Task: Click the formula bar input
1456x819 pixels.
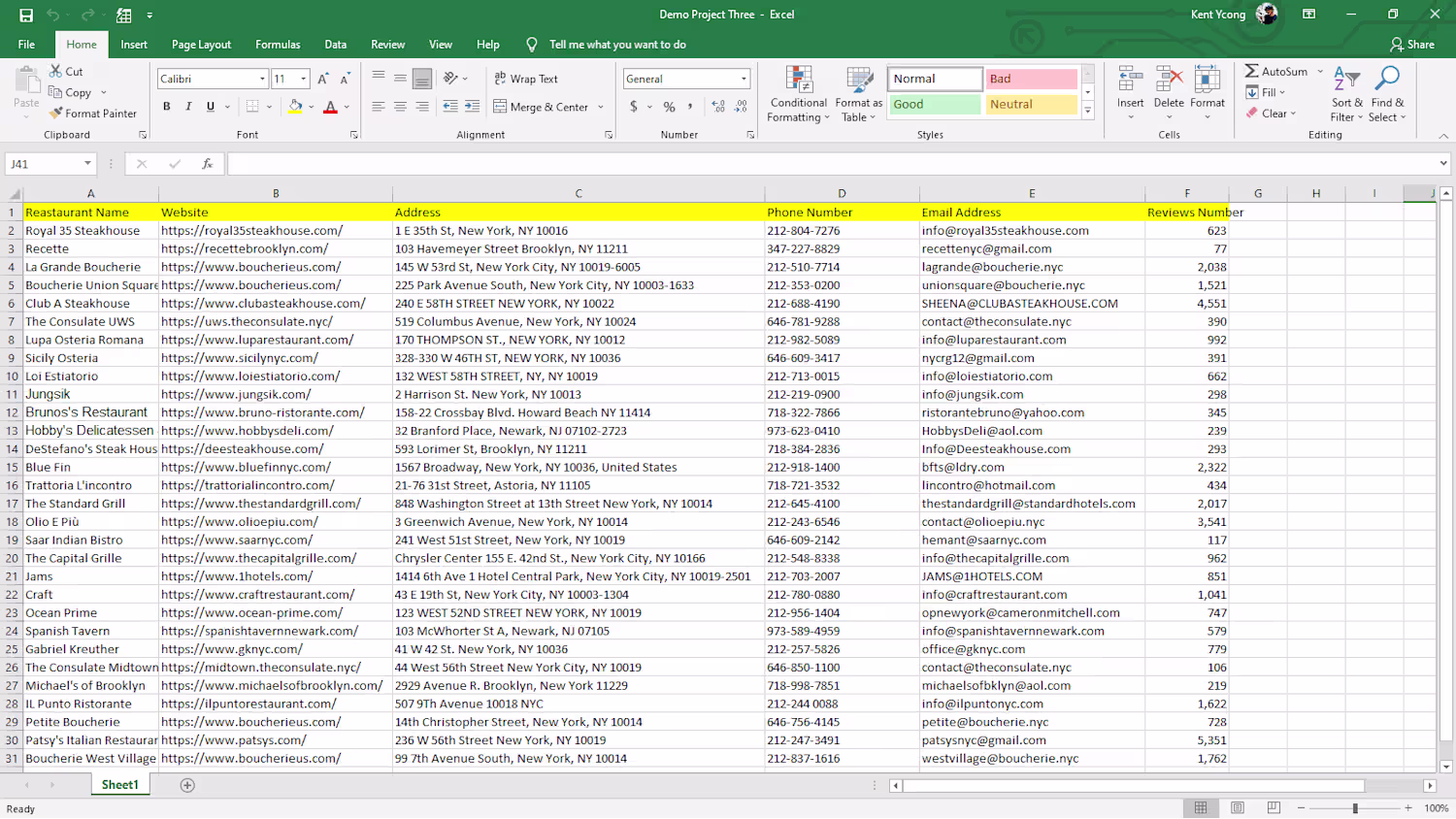Action: (x=831, y=164)
